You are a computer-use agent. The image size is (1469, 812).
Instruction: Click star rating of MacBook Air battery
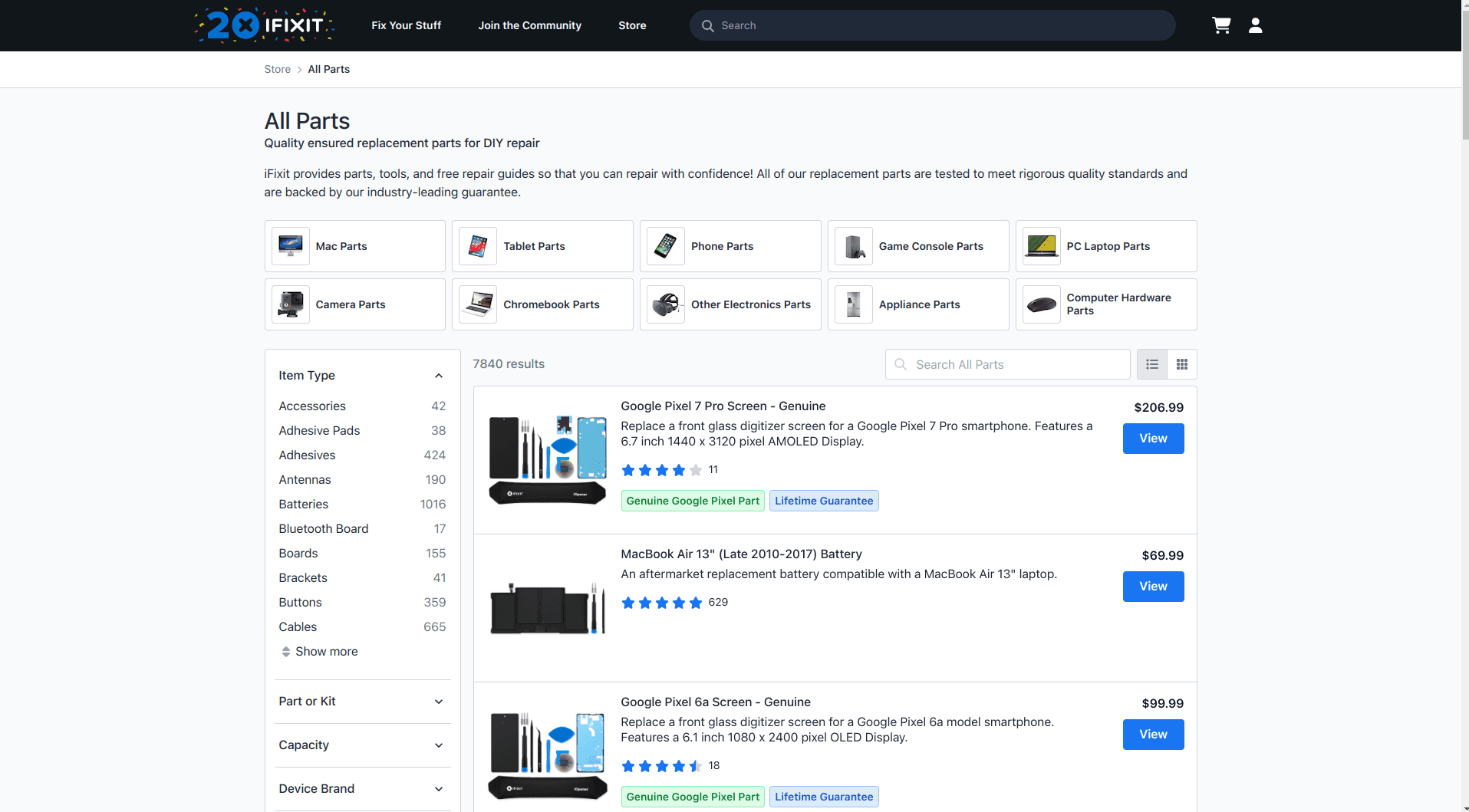pyautogui.click(x=661, y=603)
